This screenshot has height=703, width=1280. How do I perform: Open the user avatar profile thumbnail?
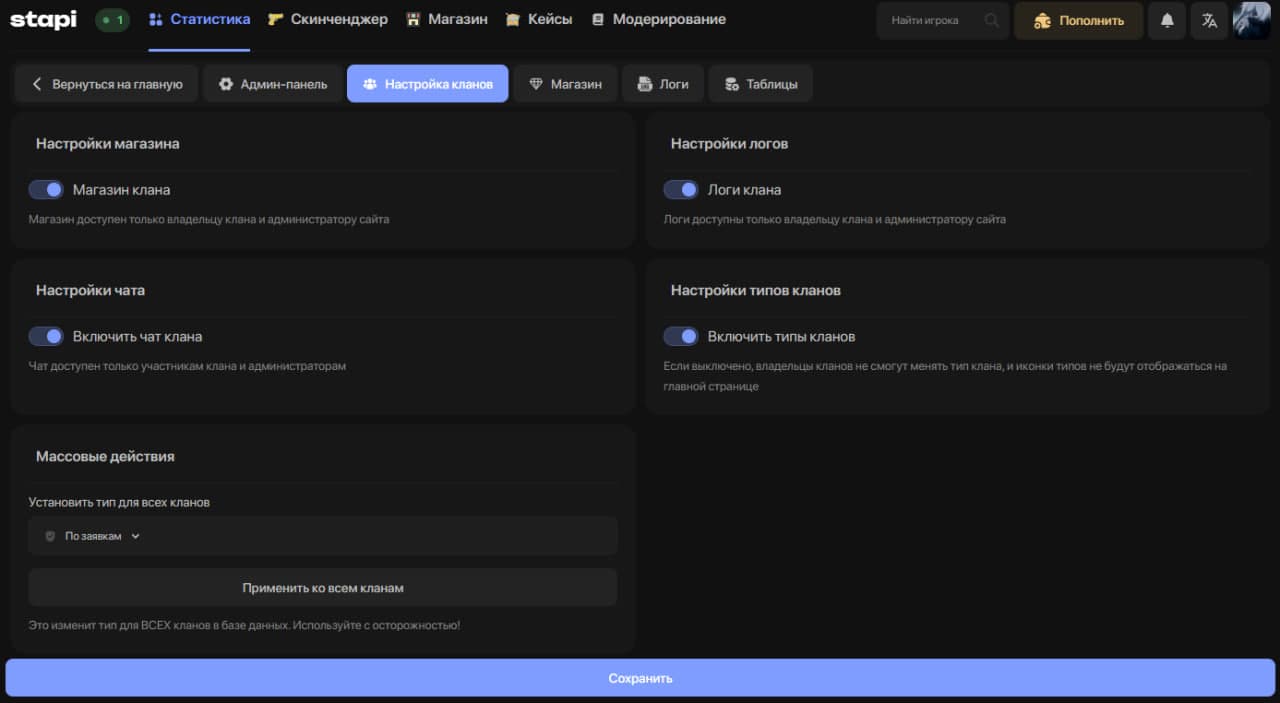(x=1251, y=20)
